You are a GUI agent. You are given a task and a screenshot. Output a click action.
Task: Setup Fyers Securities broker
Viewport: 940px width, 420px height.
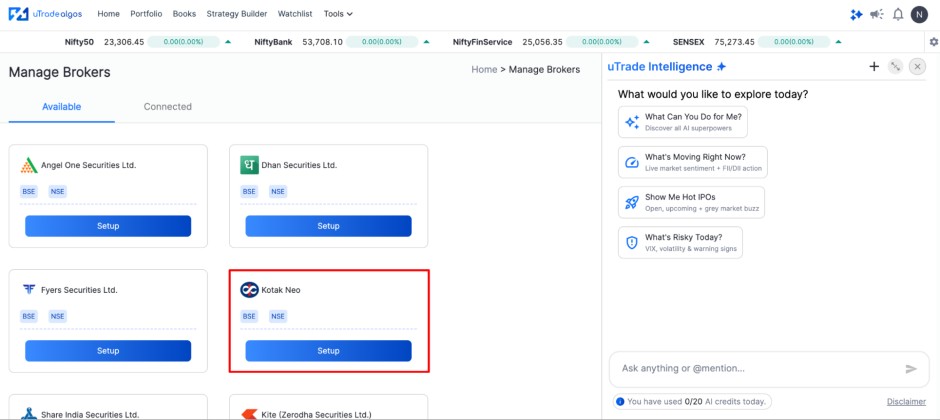click(108, 351)
